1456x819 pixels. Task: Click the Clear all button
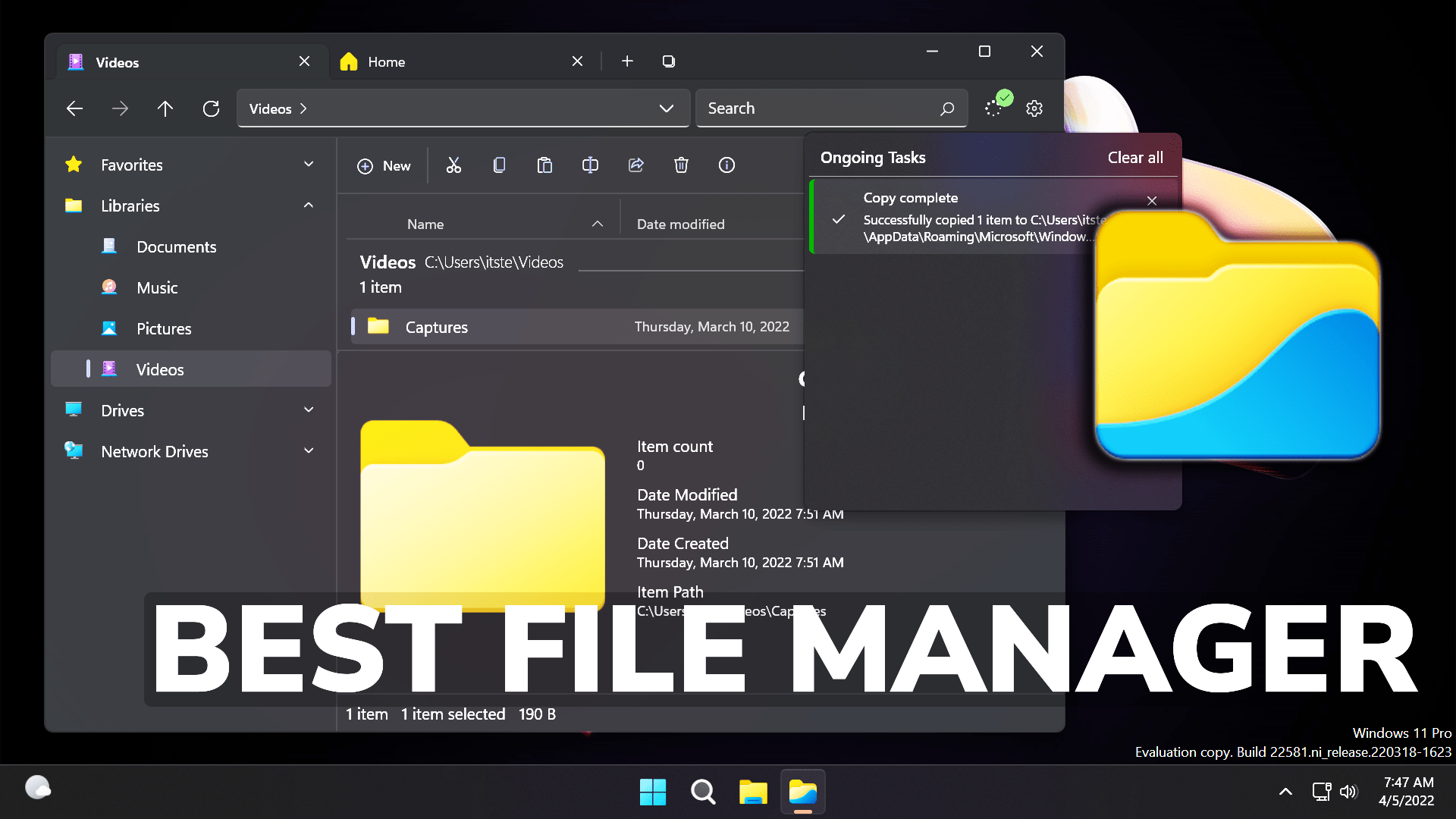pyautogui.click(x=1134, y=158)
